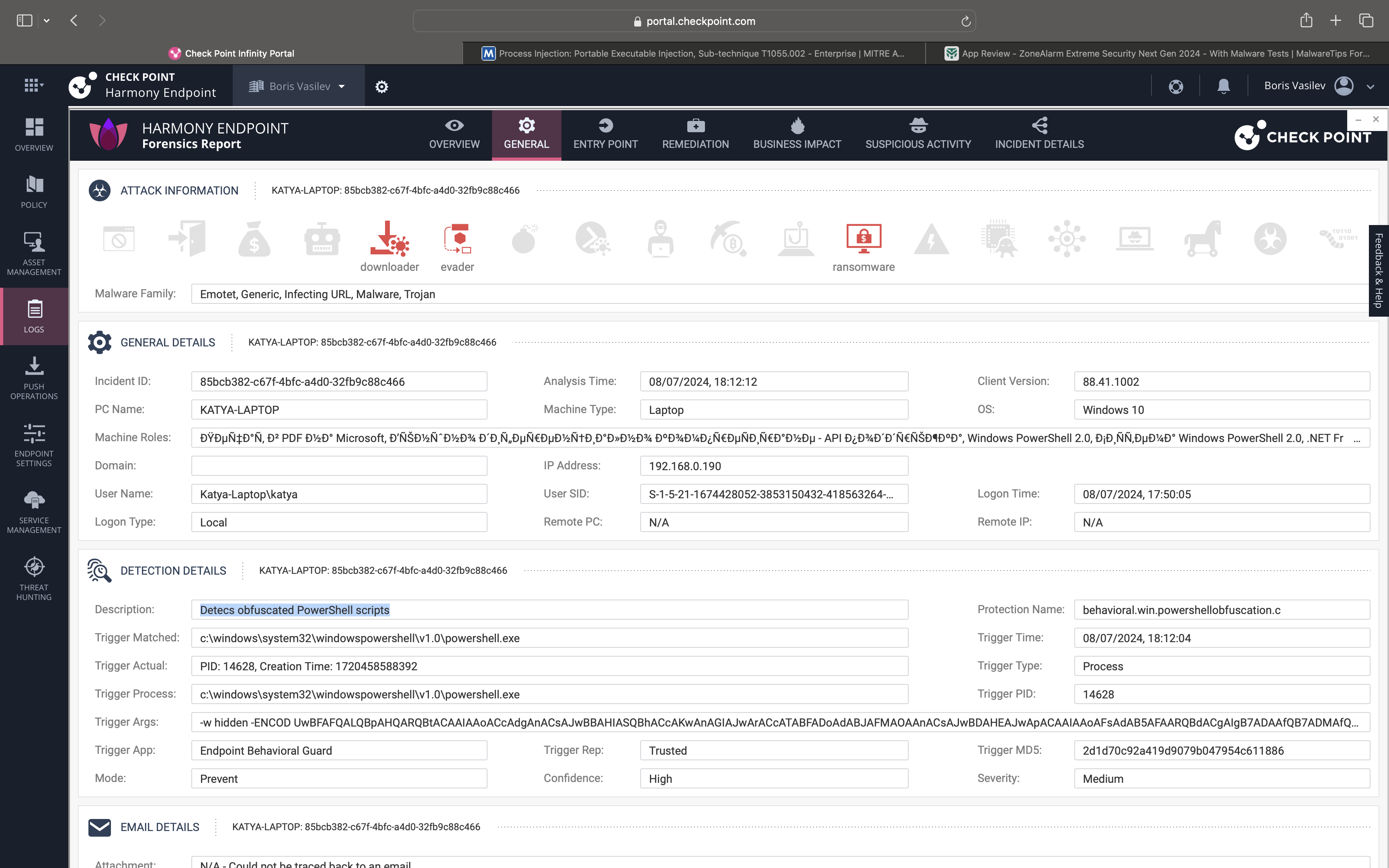
Task: Switch to the Entry Point tab
Action: [606, 135]
